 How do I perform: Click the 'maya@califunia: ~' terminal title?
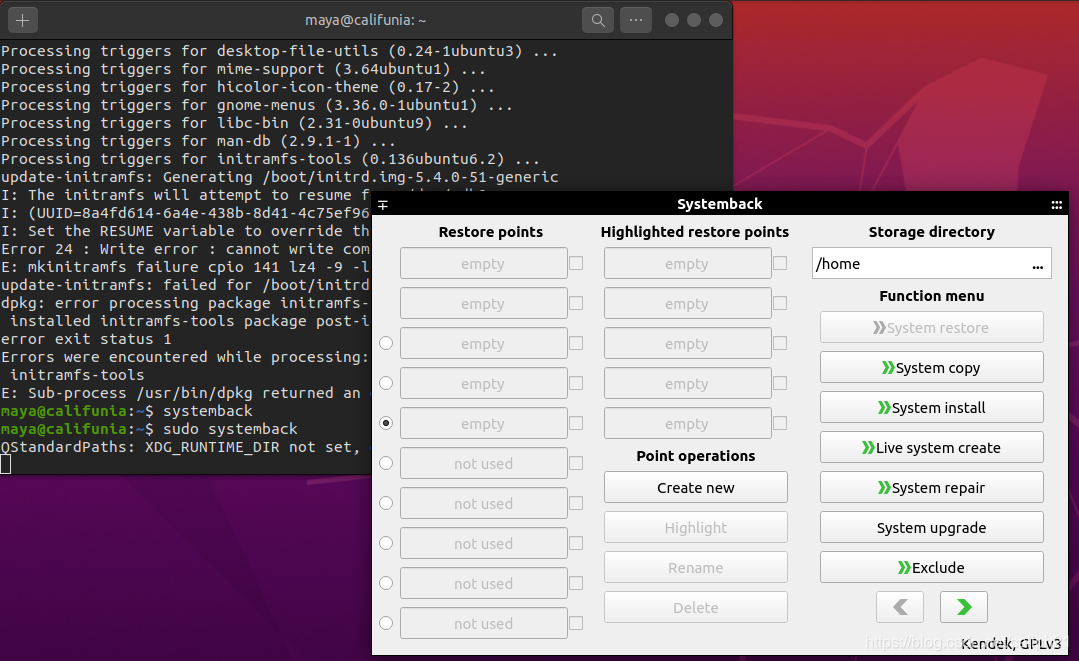pyautogui.click(x=365, y=21)
